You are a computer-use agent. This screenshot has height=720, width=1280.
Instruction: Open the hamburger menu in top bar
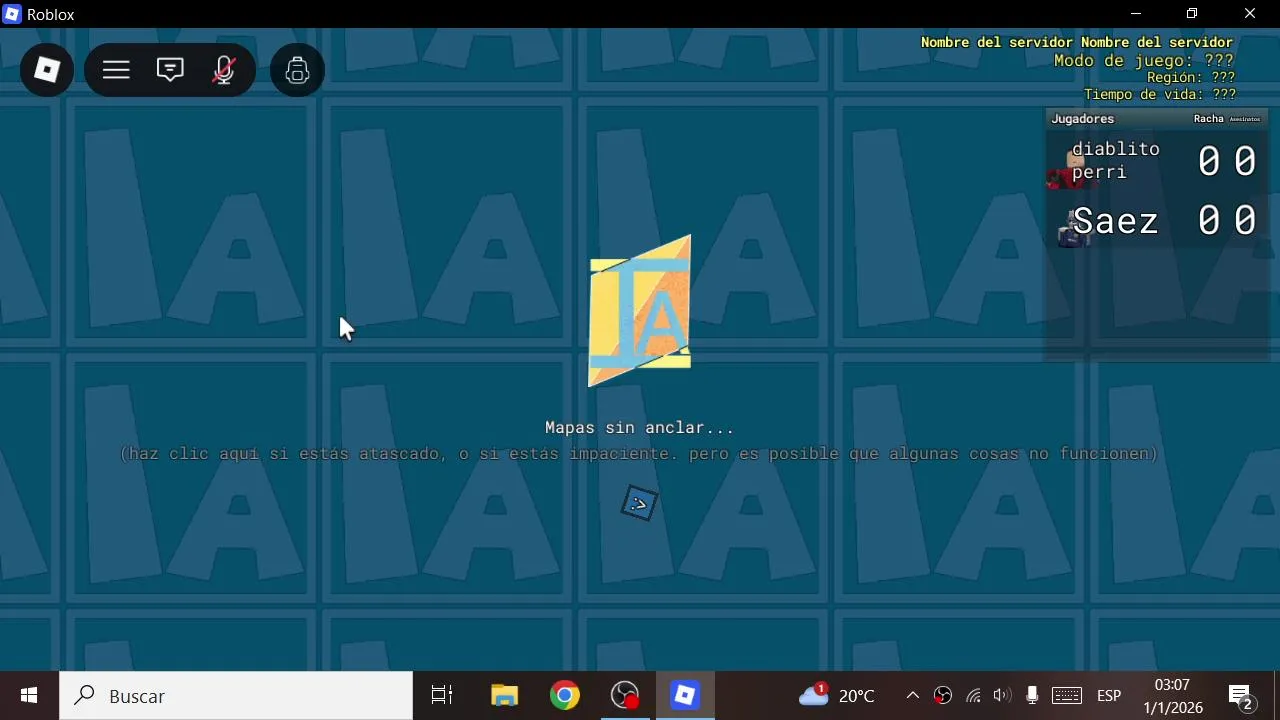tap(116, 70)
